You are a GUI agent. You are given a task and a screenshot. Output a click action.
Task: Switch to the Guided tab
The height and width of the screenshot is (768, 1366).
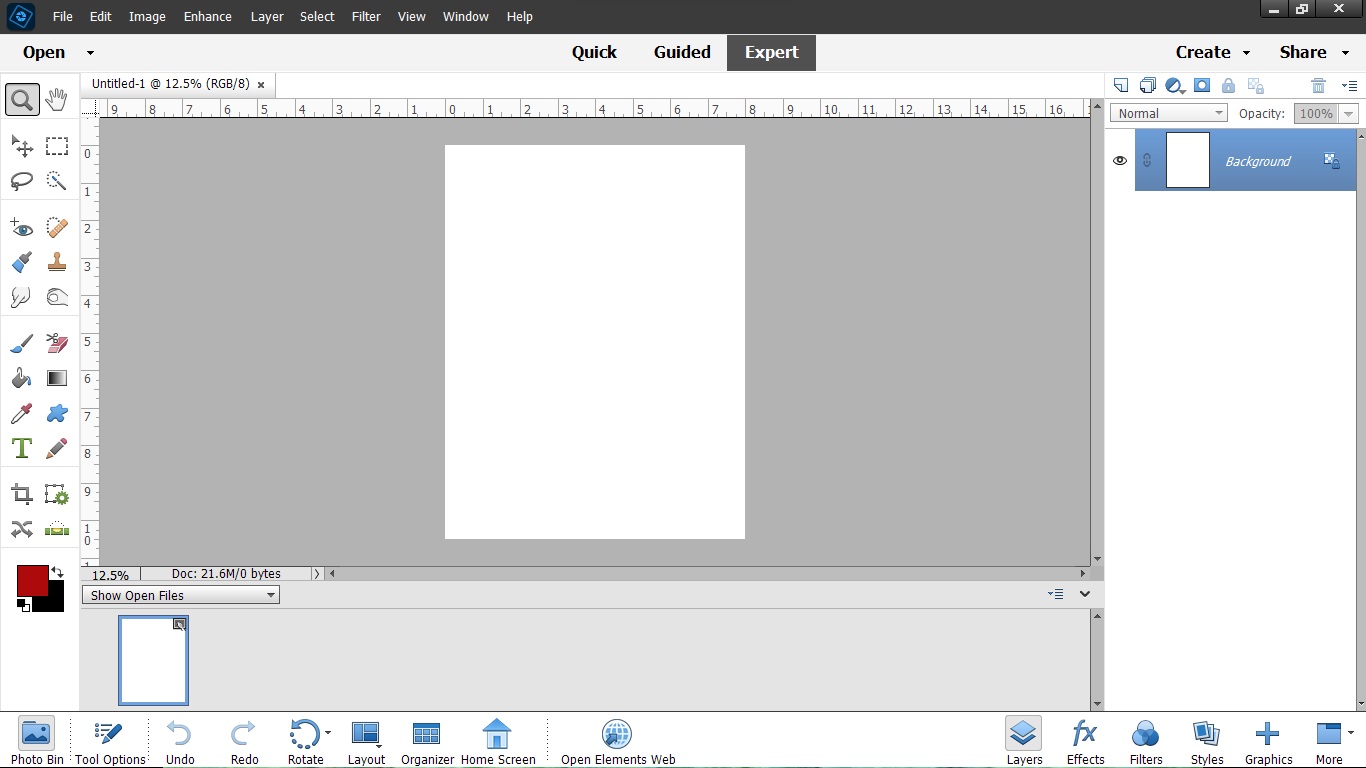point(682,53)
